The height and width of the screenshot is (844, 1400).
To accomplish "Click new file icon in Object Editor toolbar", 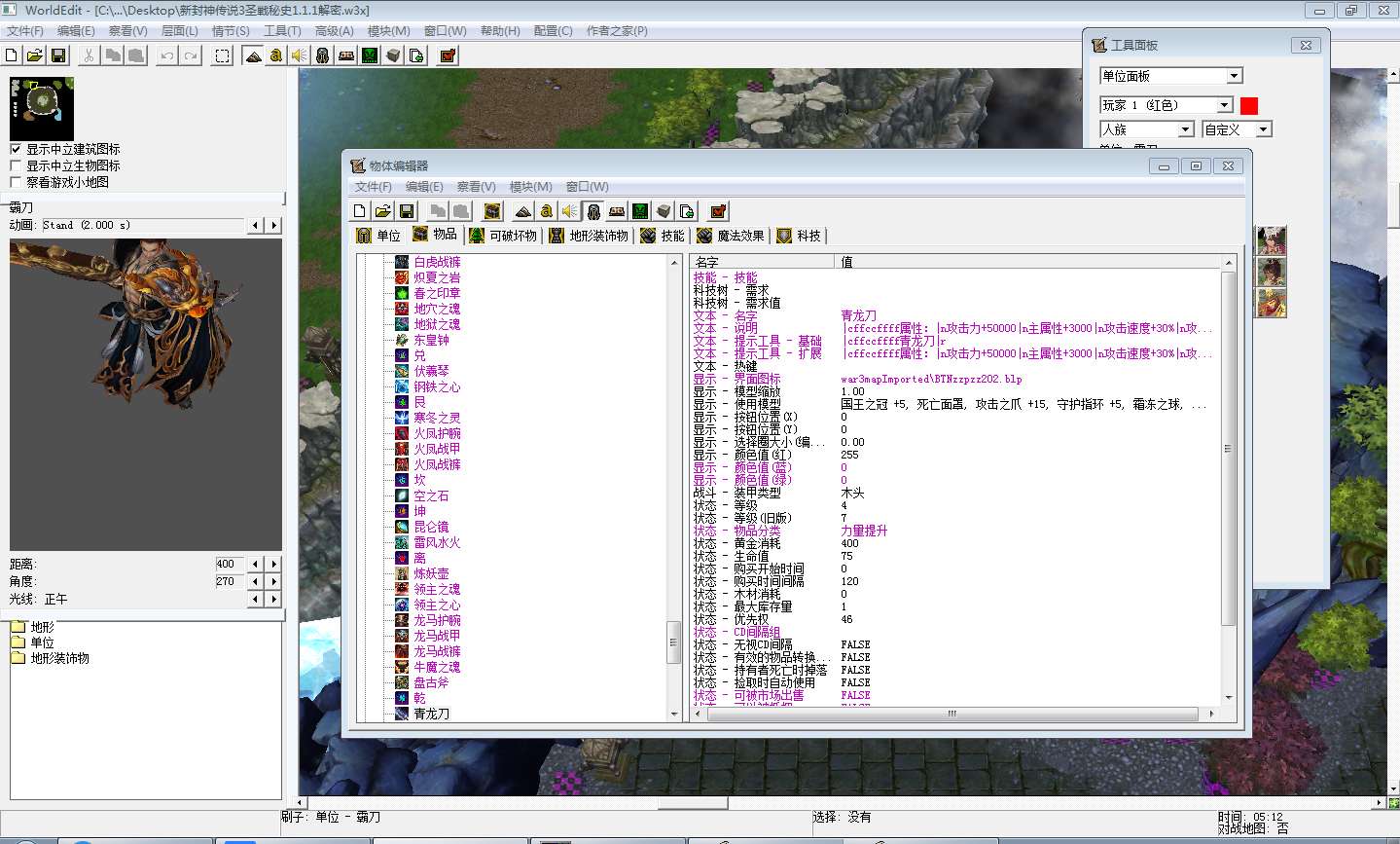I will click(x=360, y=211).
